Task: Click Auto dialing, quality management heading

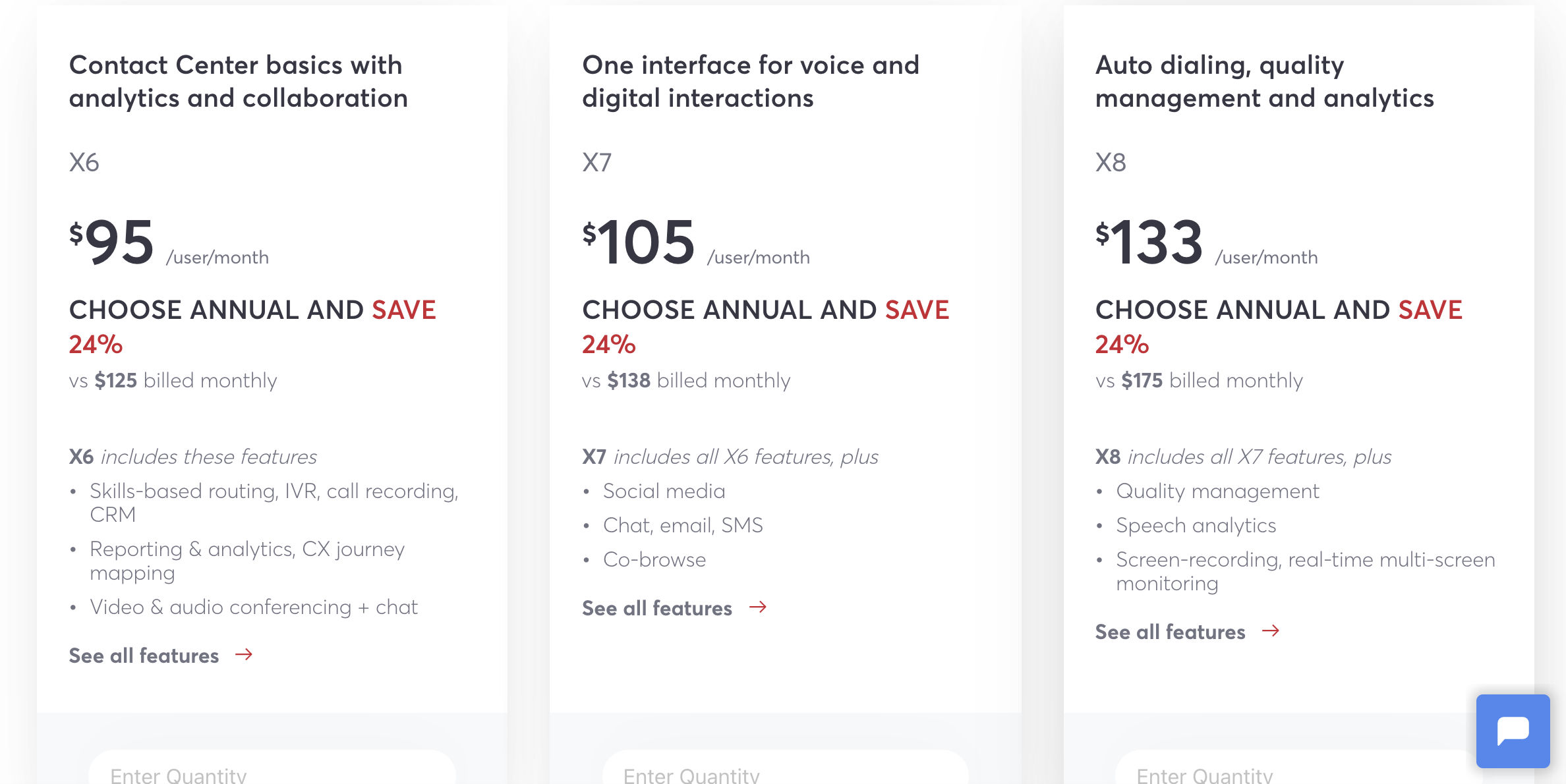Action: (1264, 82)
